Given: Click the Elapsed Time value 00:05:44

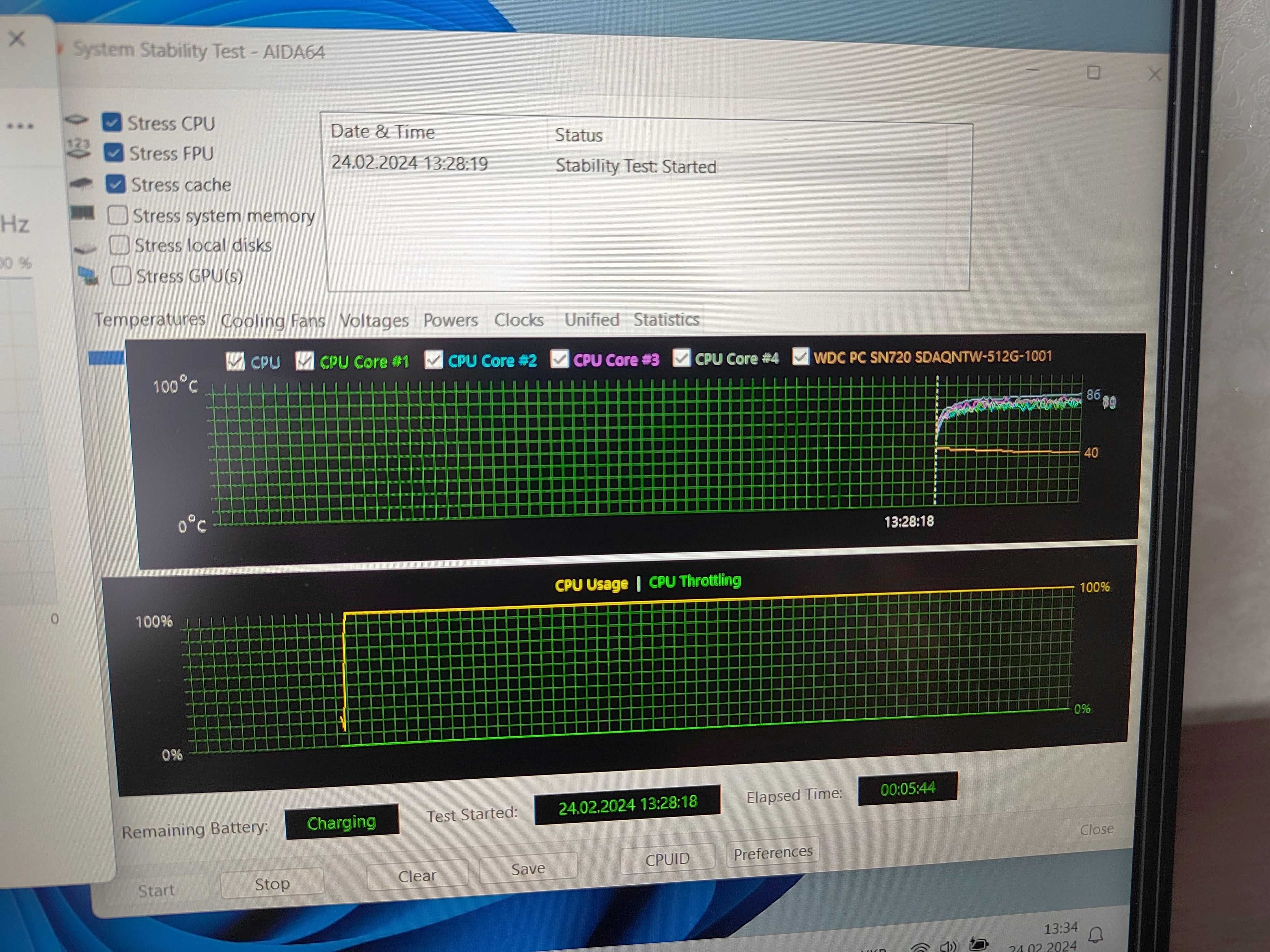Looking at the screenshot, I should click(907, 788).
